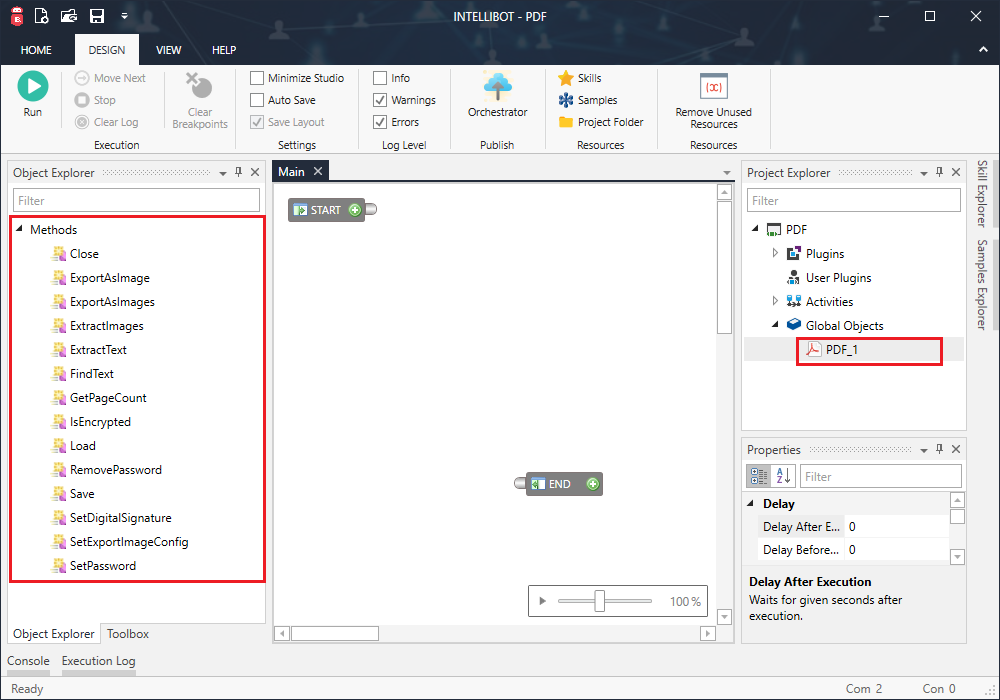Open the HOME ribbon tab
This screenshot has width=1000, height=700.
36,50
